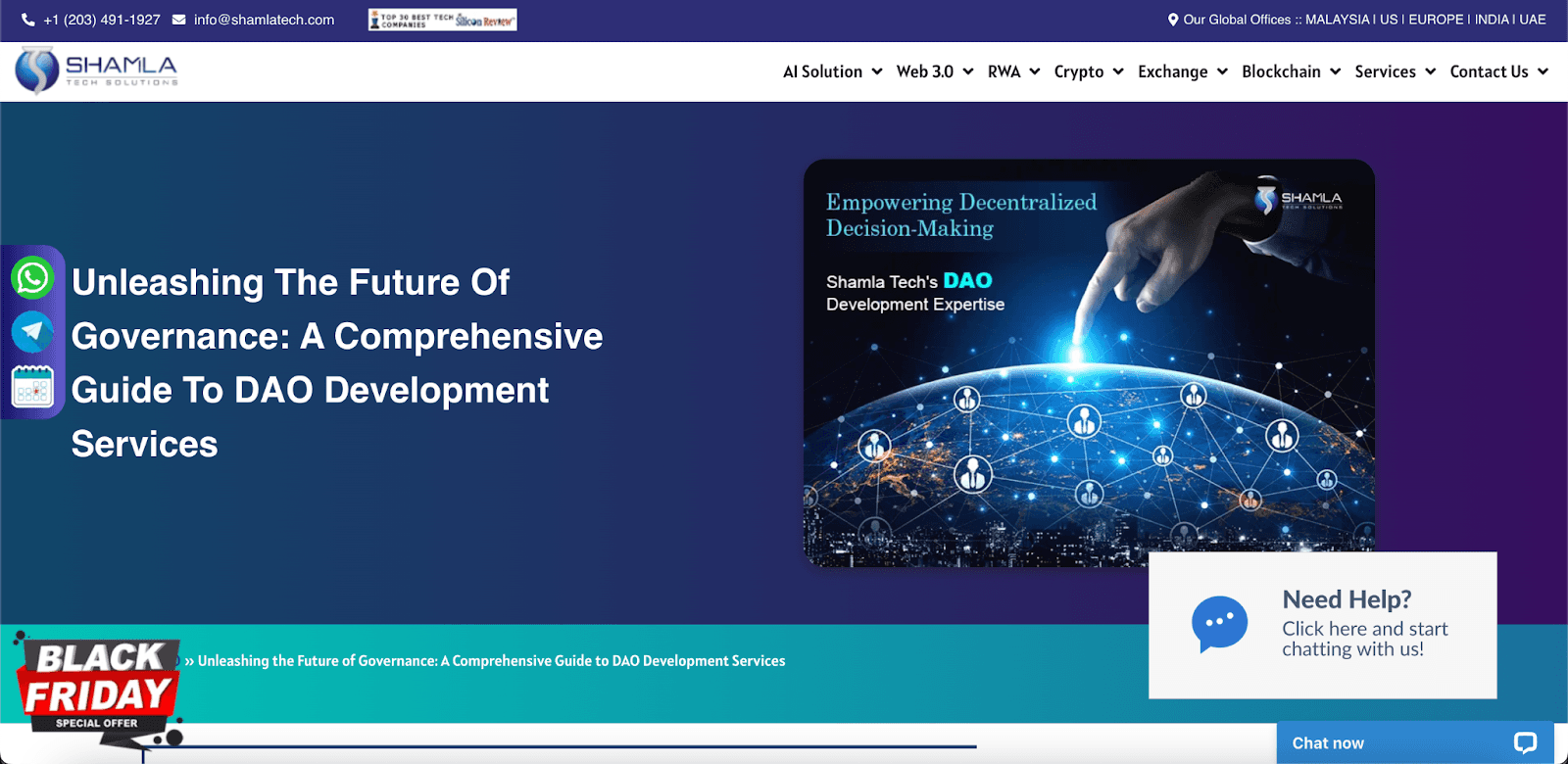Expand the Services dropdown arrow
Screen dimensions: 1568x764
(x=1431, y=72)
